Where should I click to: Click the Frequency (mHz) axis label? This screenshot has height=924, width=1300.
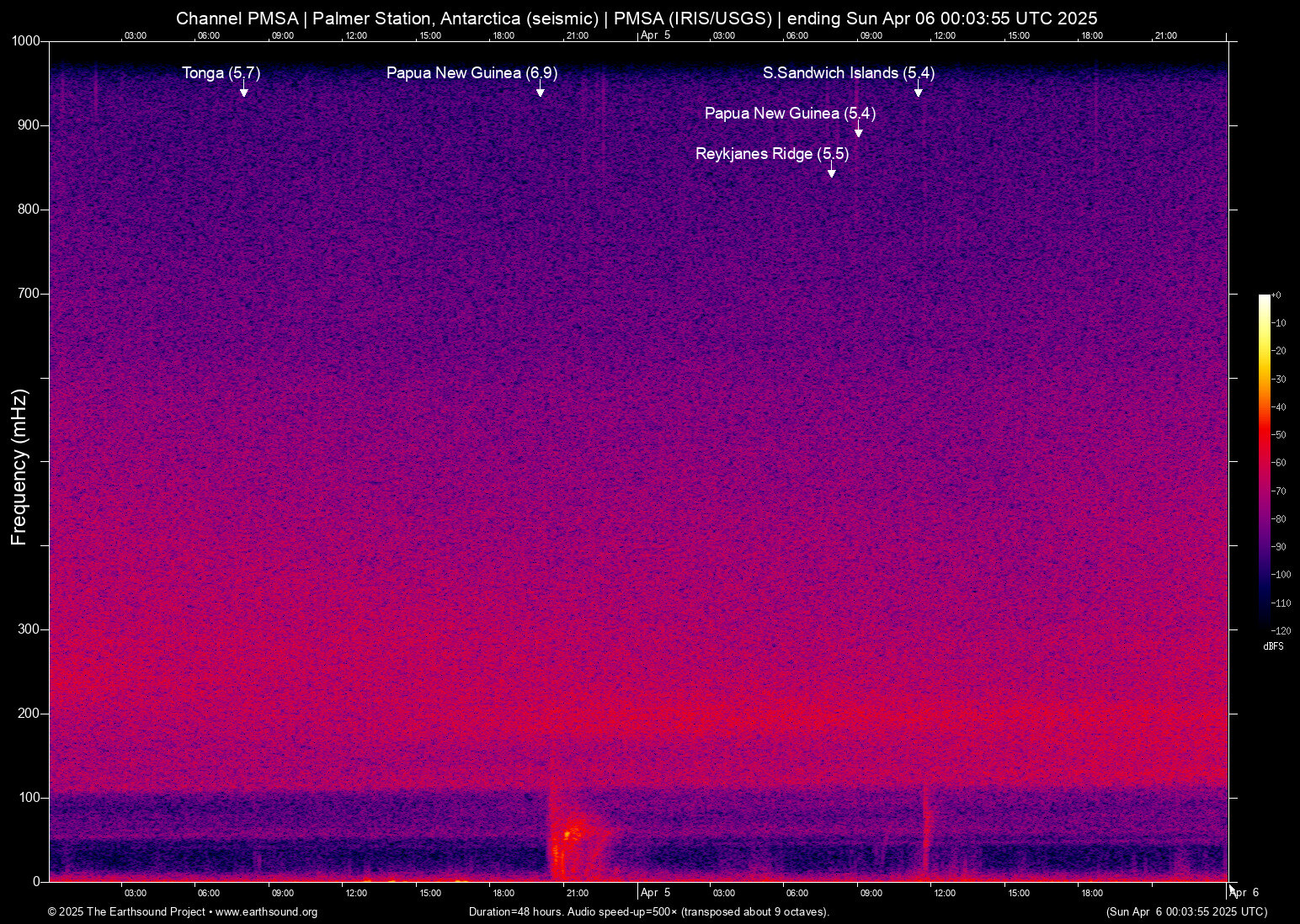click(19, 467)
